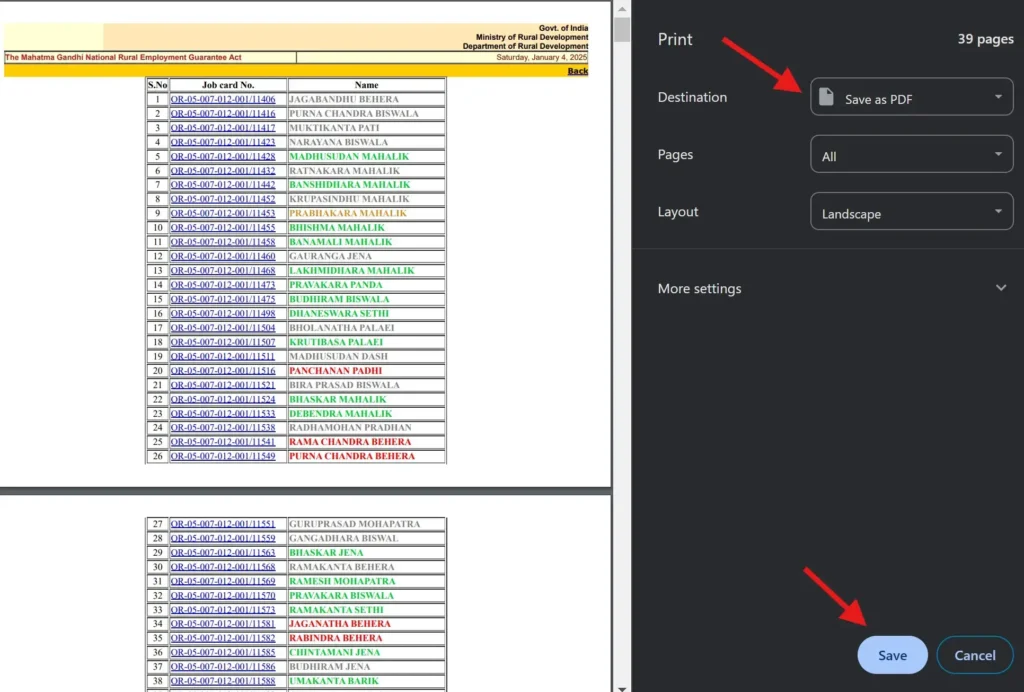Open the Destination dropdown showing Save as PDF
This screenshot has width=1024, height=692.
911,97
